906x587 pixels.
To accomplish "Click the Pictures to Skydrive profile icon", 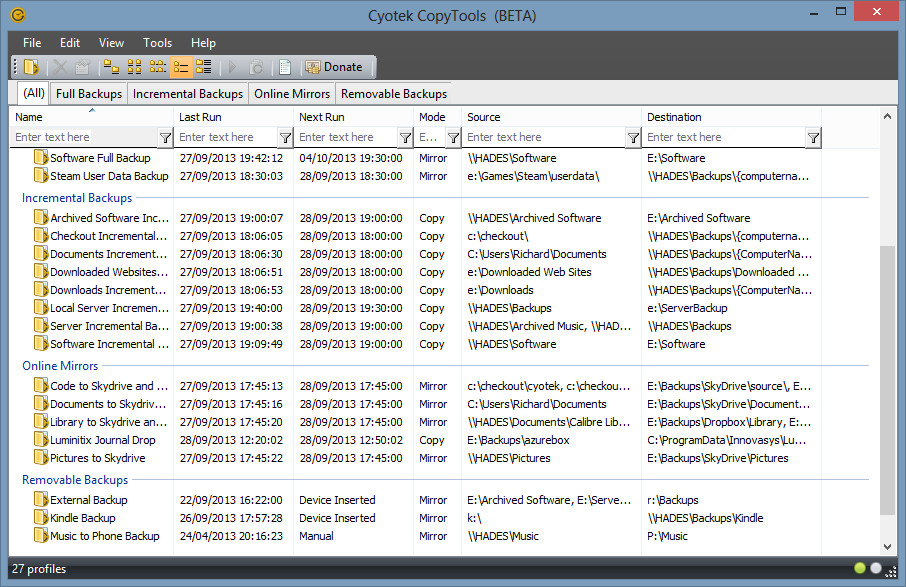I will pyautogui.click(x=40, y=458).
